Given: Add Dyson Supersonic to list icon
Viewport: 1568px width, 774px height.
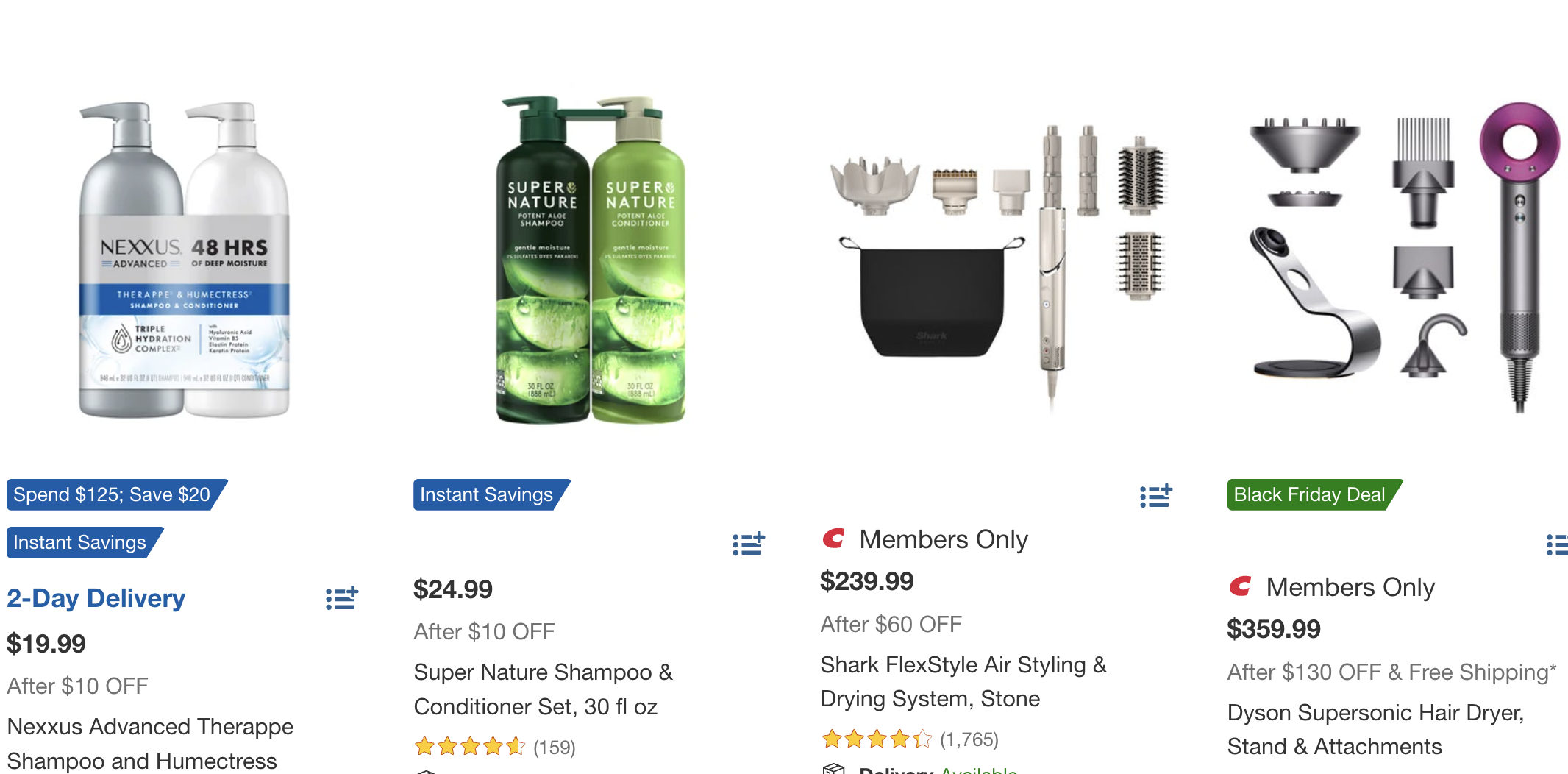Looking at the screenshot, I should [1557, 544].
